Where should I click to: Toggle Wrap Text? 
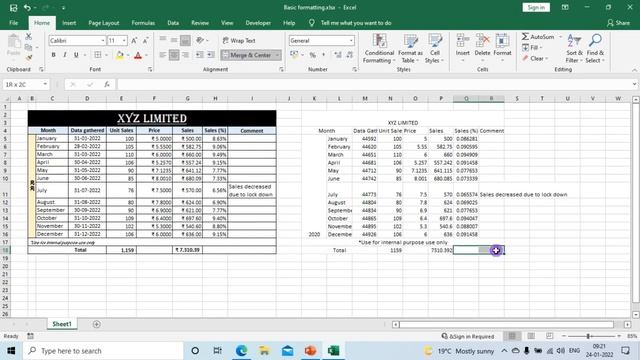239,40
